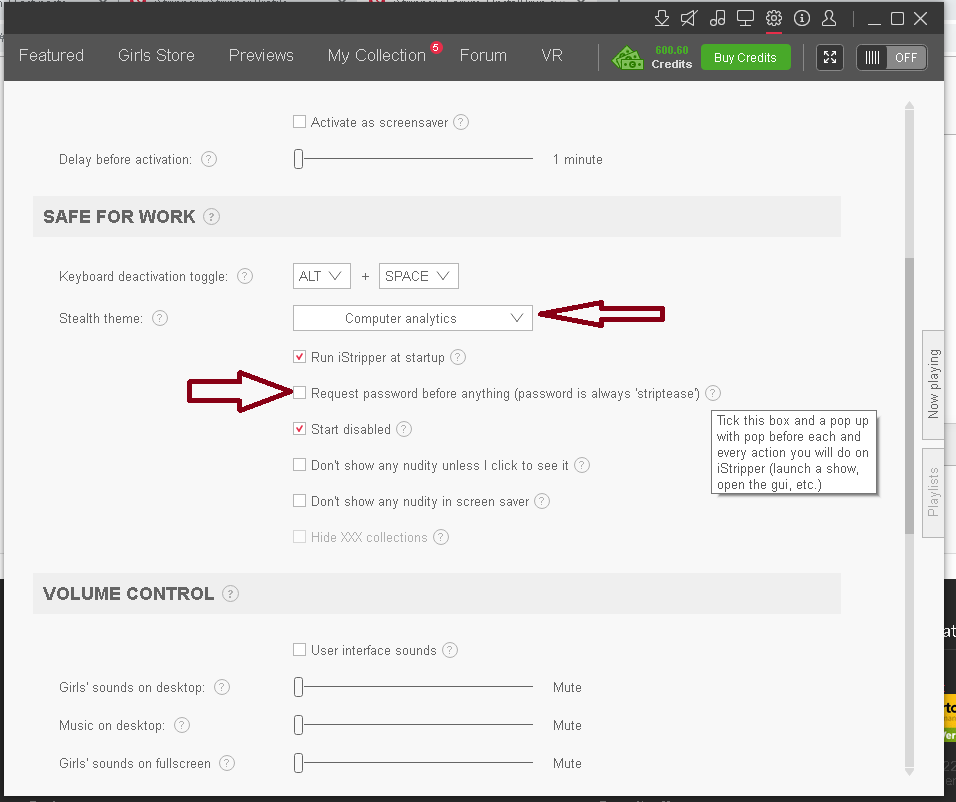Open the Playlists side panel

pyautogui.click(x=933, y=493)
